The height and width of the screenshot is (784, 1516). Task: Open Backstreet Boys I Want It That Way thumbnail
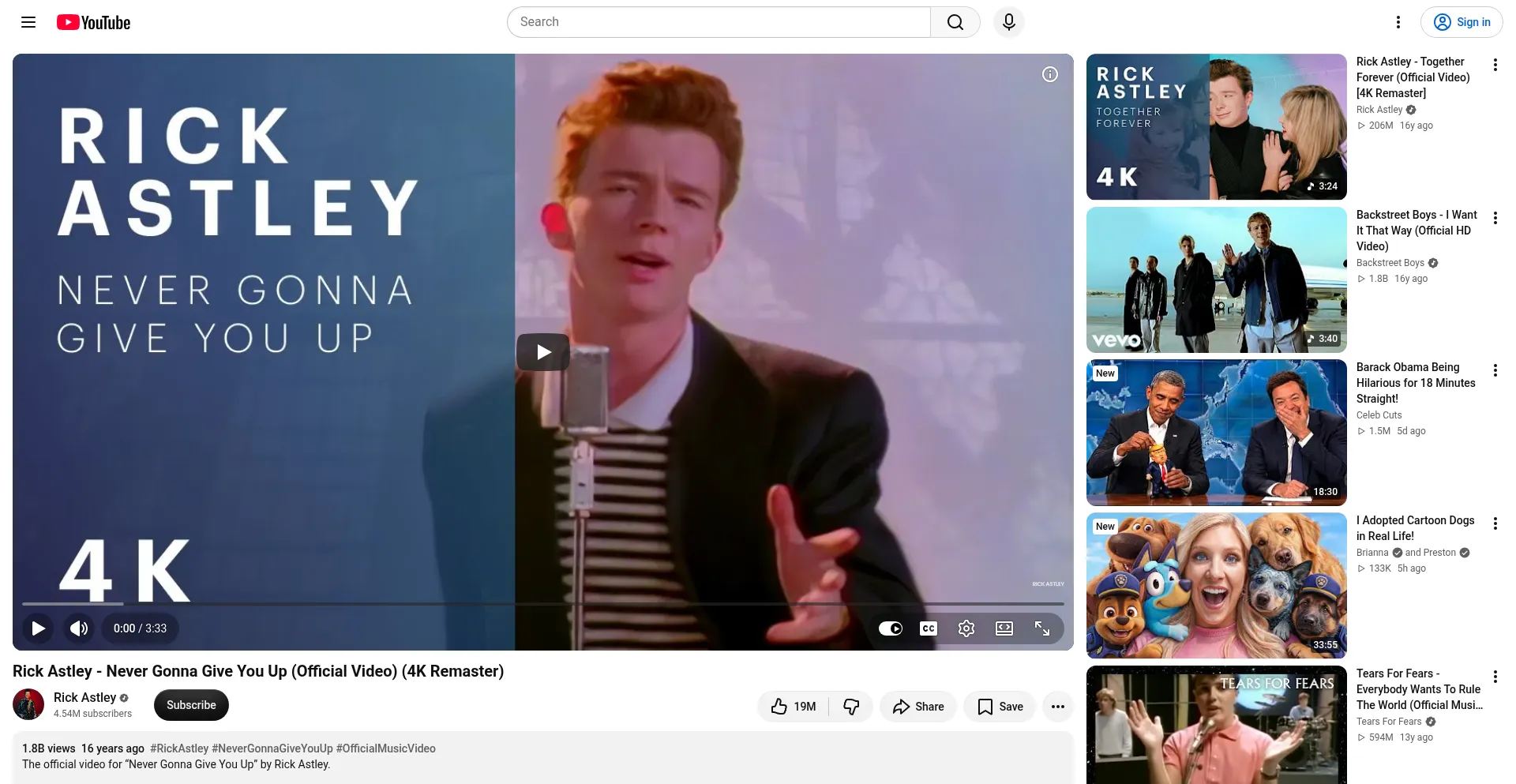point(1217,279)
